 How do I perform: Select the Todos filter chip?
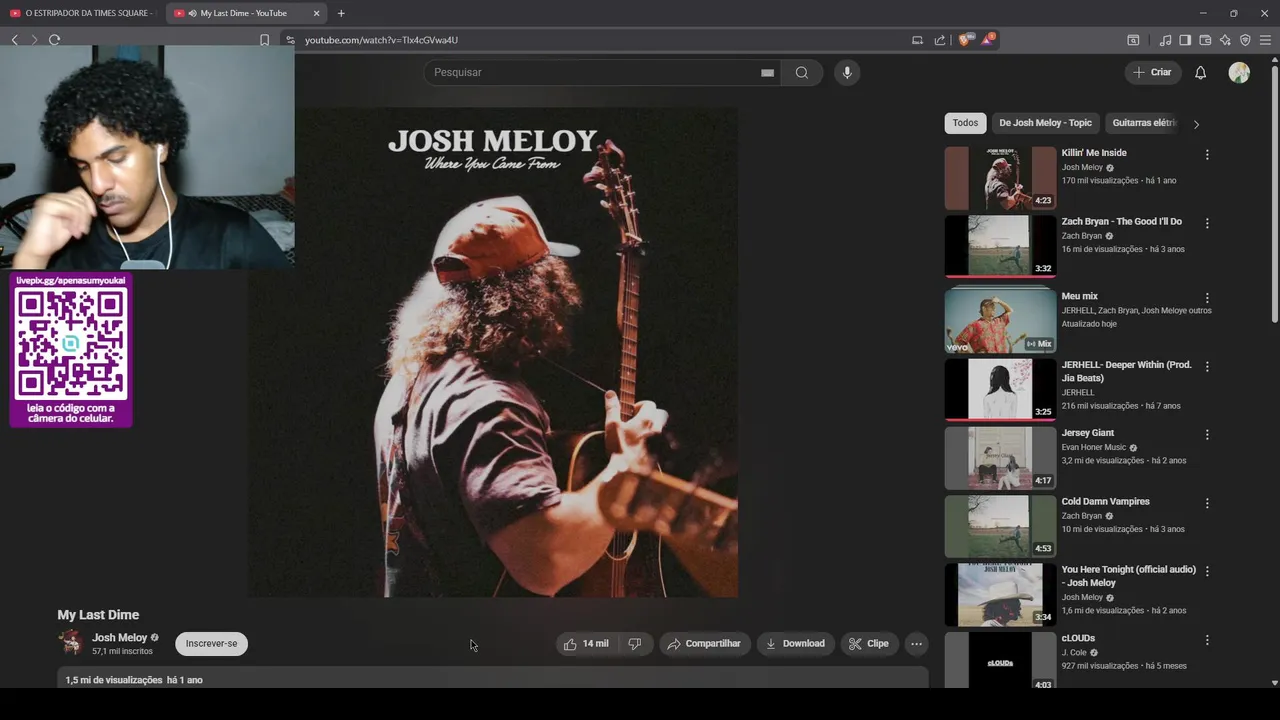coord(965,123)
